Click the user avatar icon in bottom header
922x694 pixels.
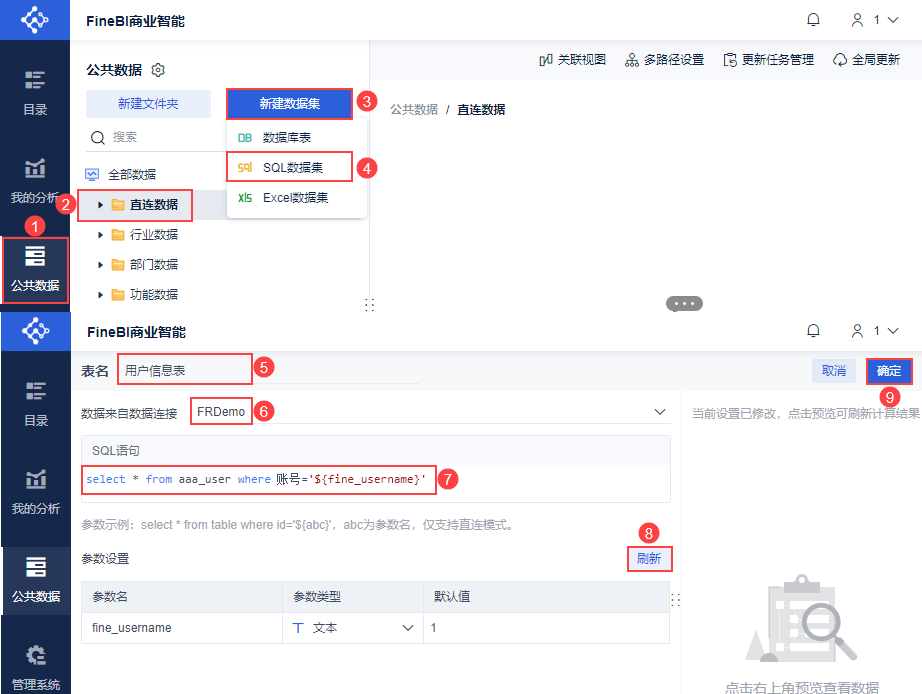pos(857,331)
